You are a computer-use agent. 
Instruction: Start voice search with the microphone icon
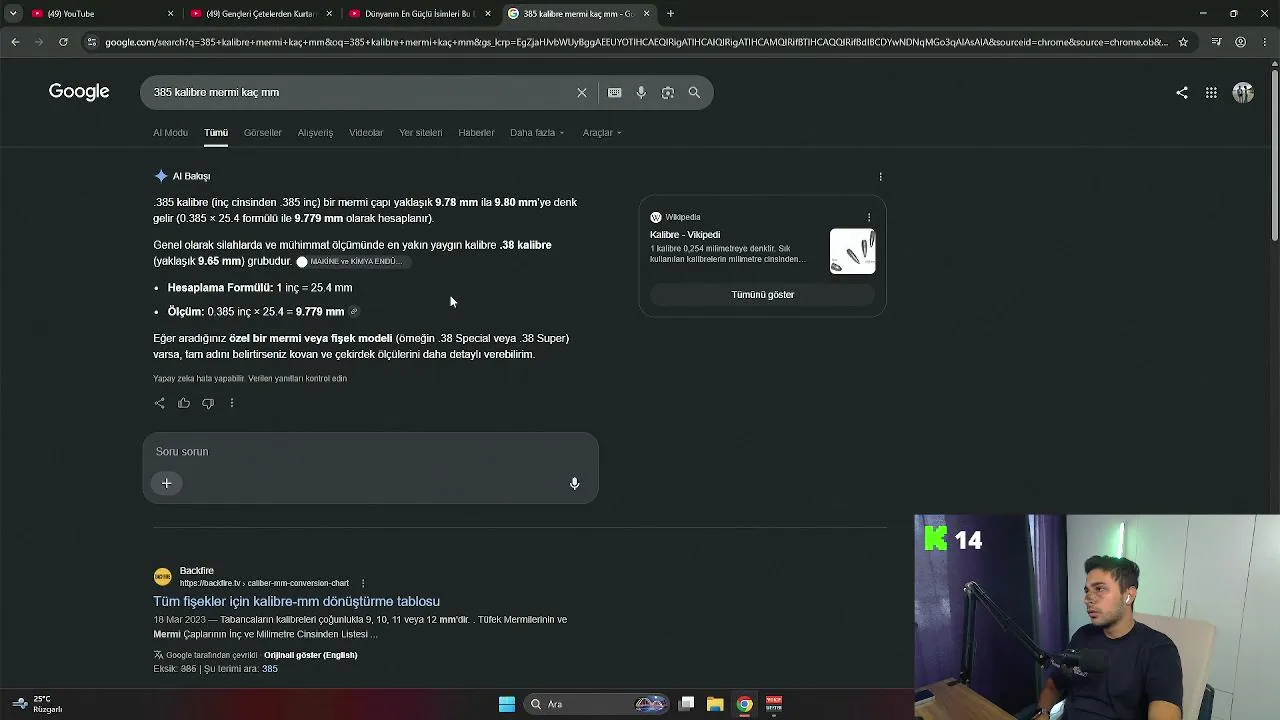click(641, 92)
